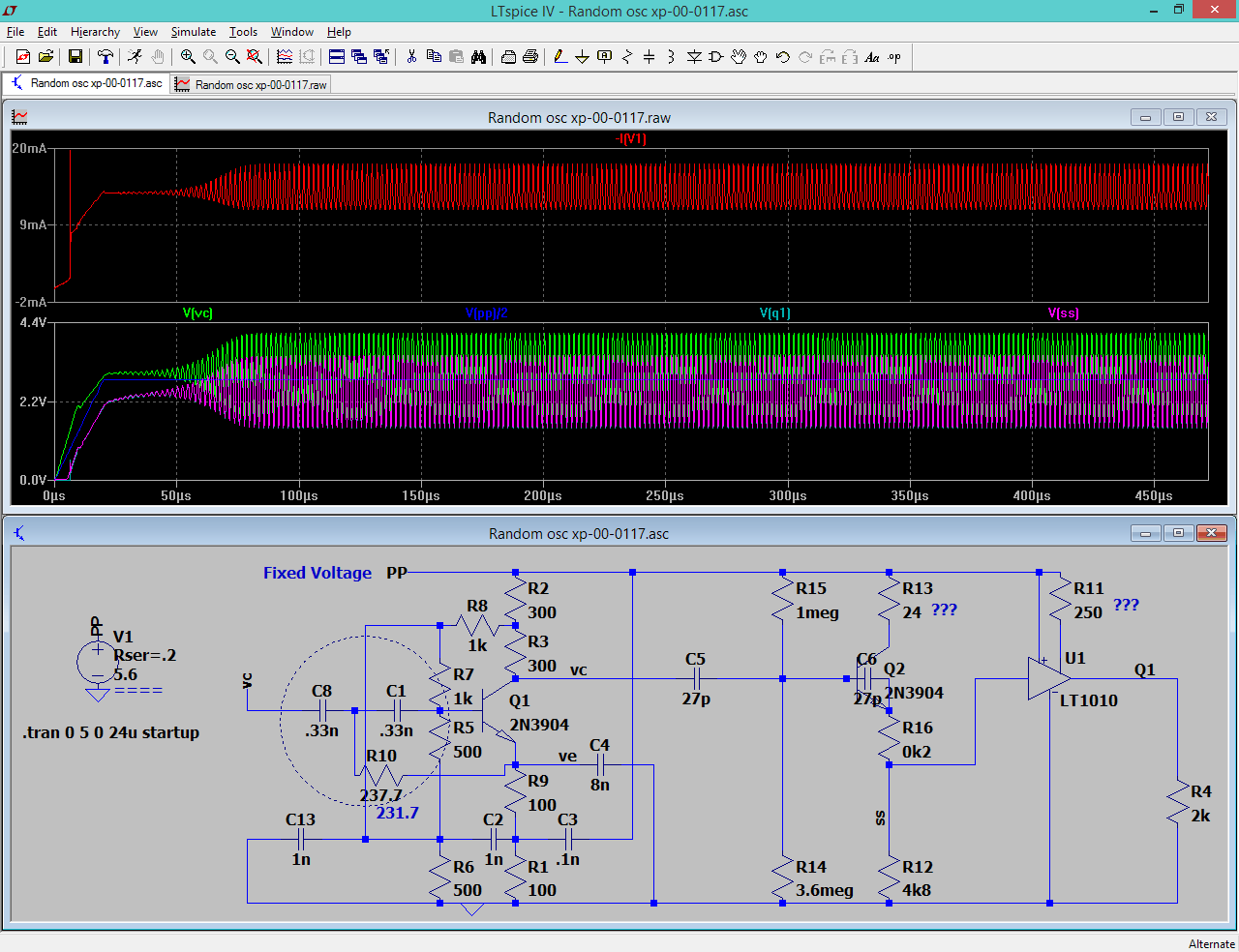The width and height of the screenshot is (1239, 952).
Task: Halt the simulation with the hand icon
Action: (158, 57)
